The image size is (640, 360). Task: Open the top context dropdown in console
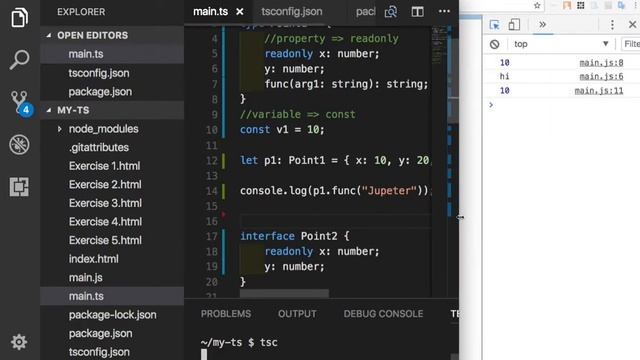pyautogui.click(x=561, y=44)
